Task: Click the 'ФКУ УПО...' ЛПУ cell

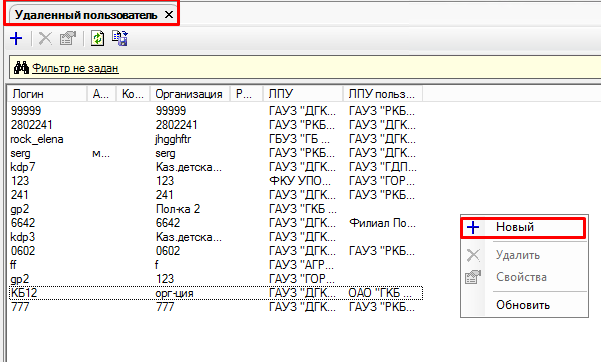Action: (x=300, y=181)
